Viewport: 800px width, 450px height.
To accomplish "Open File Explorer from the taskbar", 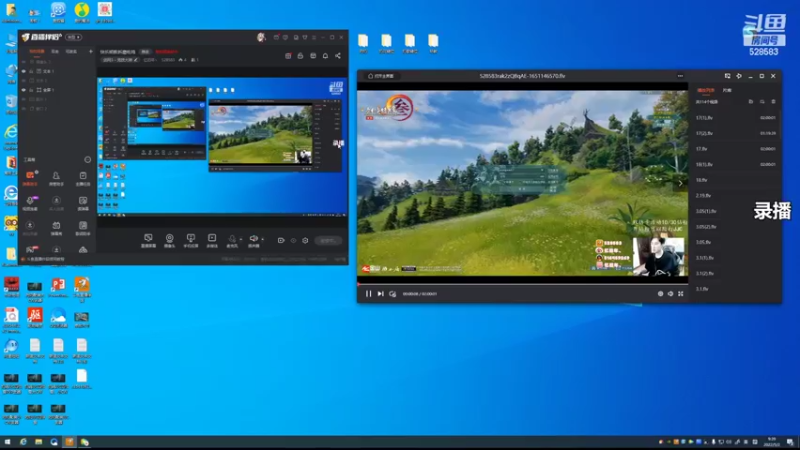I will 38,442.
